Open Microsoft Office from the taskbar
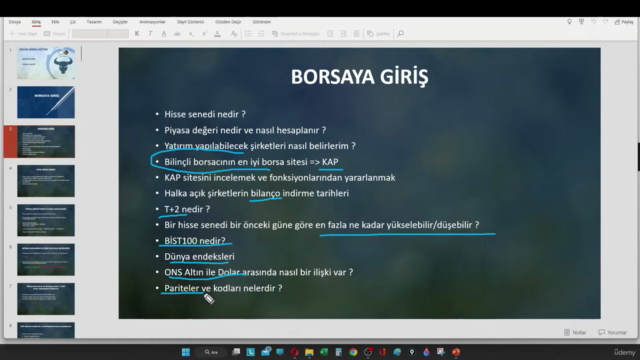 [382, 352]
